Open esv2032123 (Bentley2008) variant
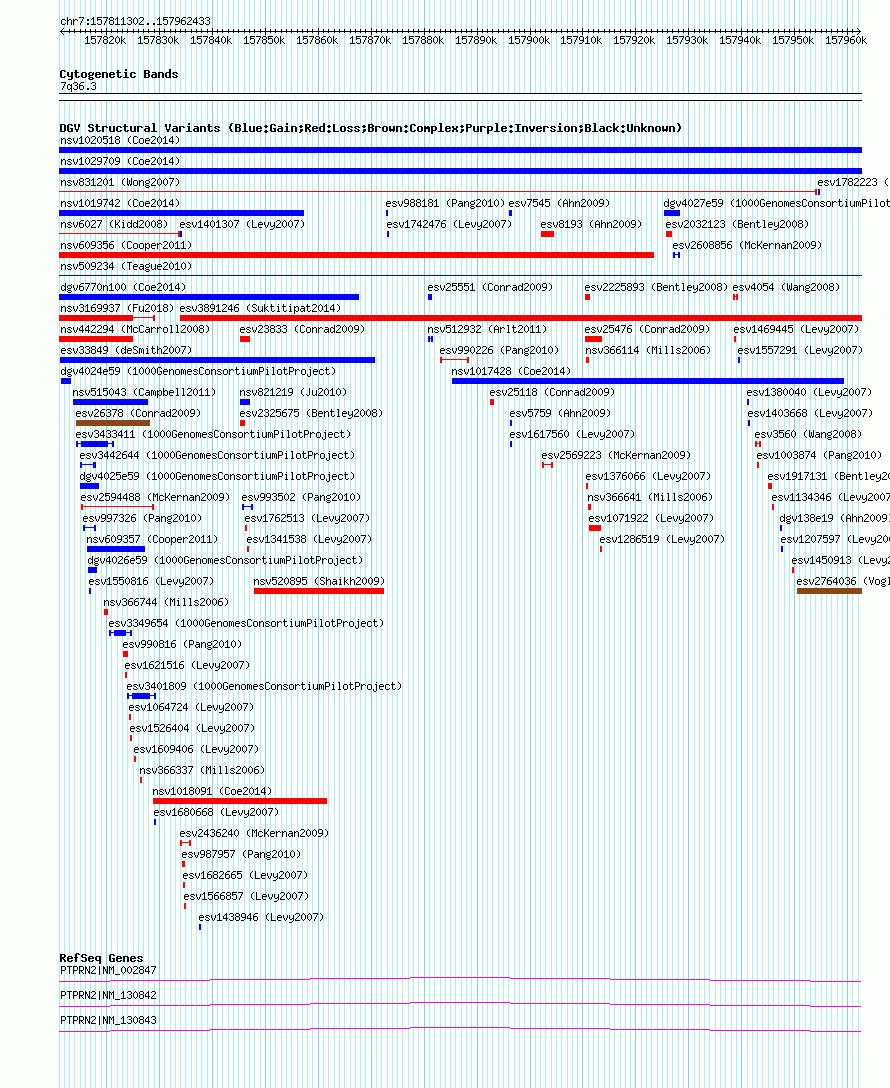Screen dimensions: 890x1088 [x=737, y=224]
